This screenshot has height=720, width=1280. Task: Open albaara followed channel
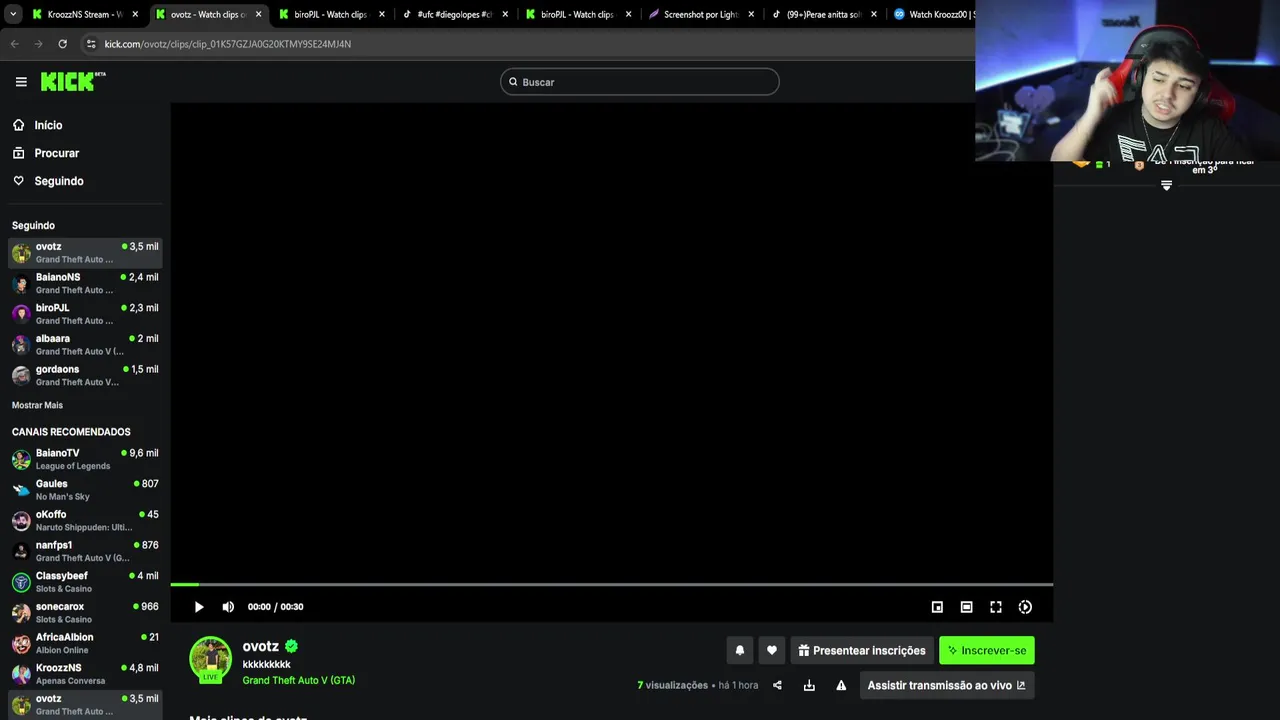(85, 345)
